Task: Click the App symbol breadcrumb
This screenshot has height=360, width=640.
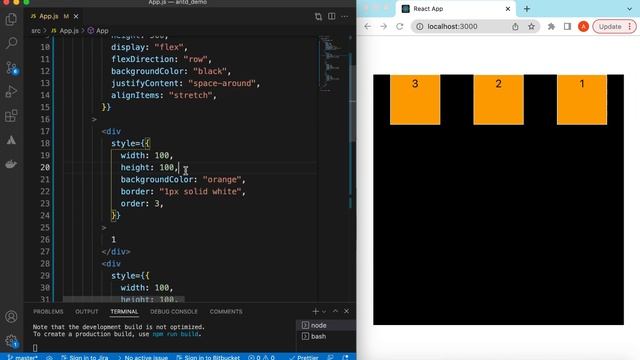Action: [98, 31]
